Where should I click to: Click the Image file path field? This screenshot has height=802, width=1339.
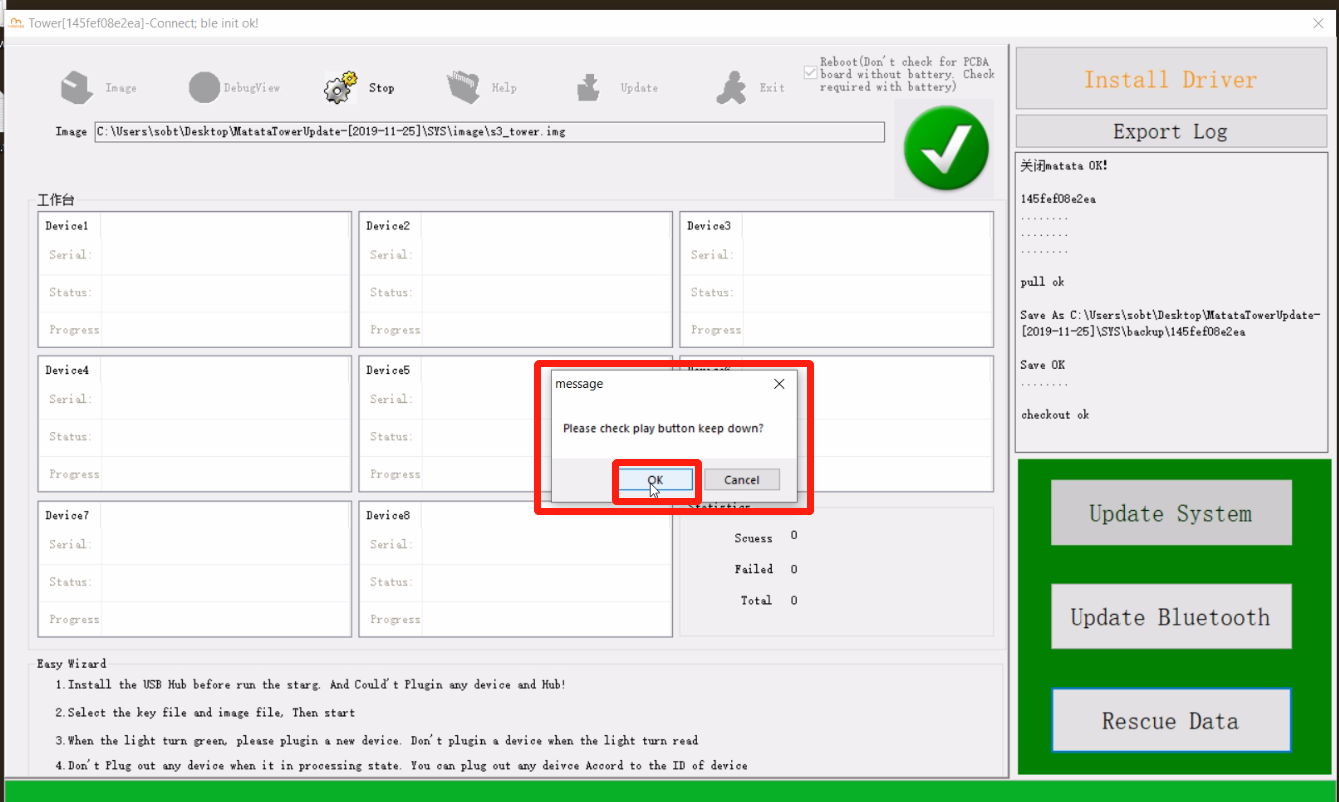pos(490,132)
